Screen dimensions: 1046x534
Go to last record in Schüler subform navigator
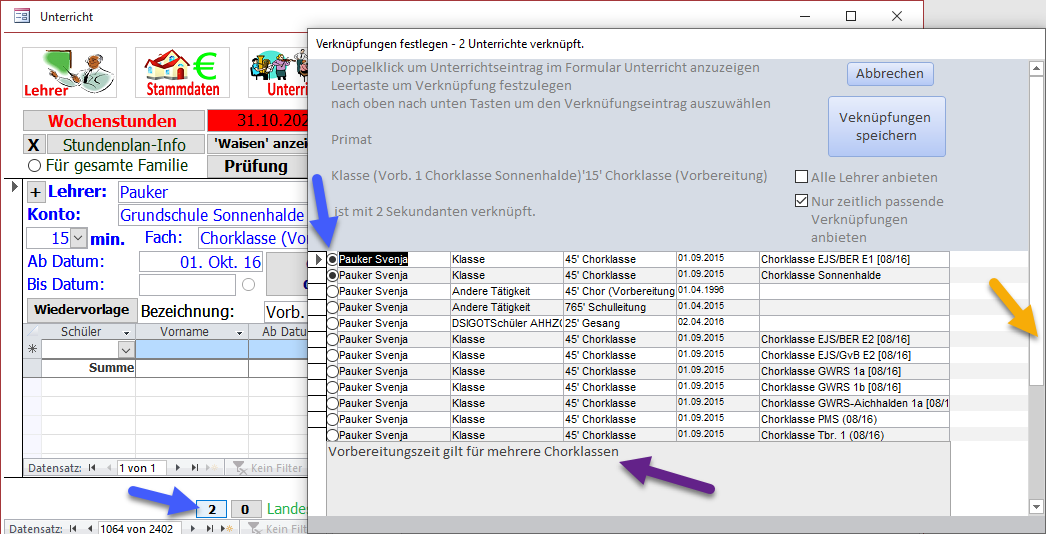click(194, 467)
